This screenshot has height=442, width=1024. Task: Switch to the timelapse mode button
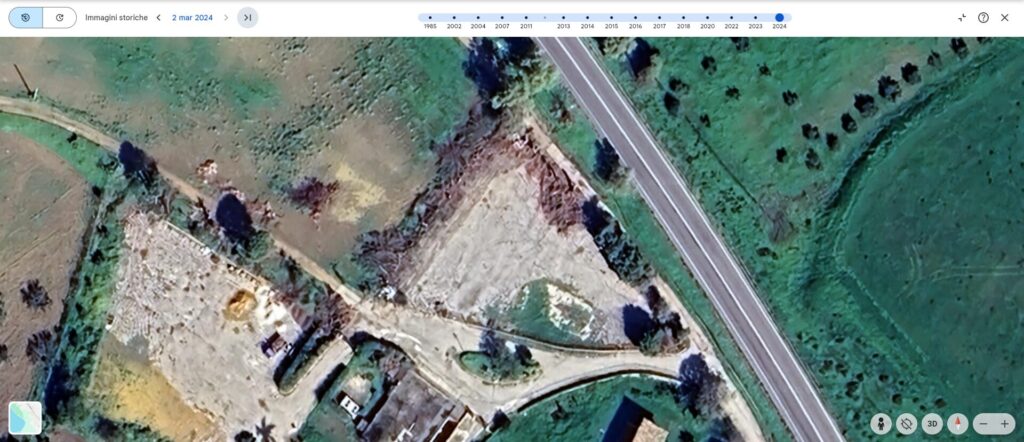coord(60,18)
